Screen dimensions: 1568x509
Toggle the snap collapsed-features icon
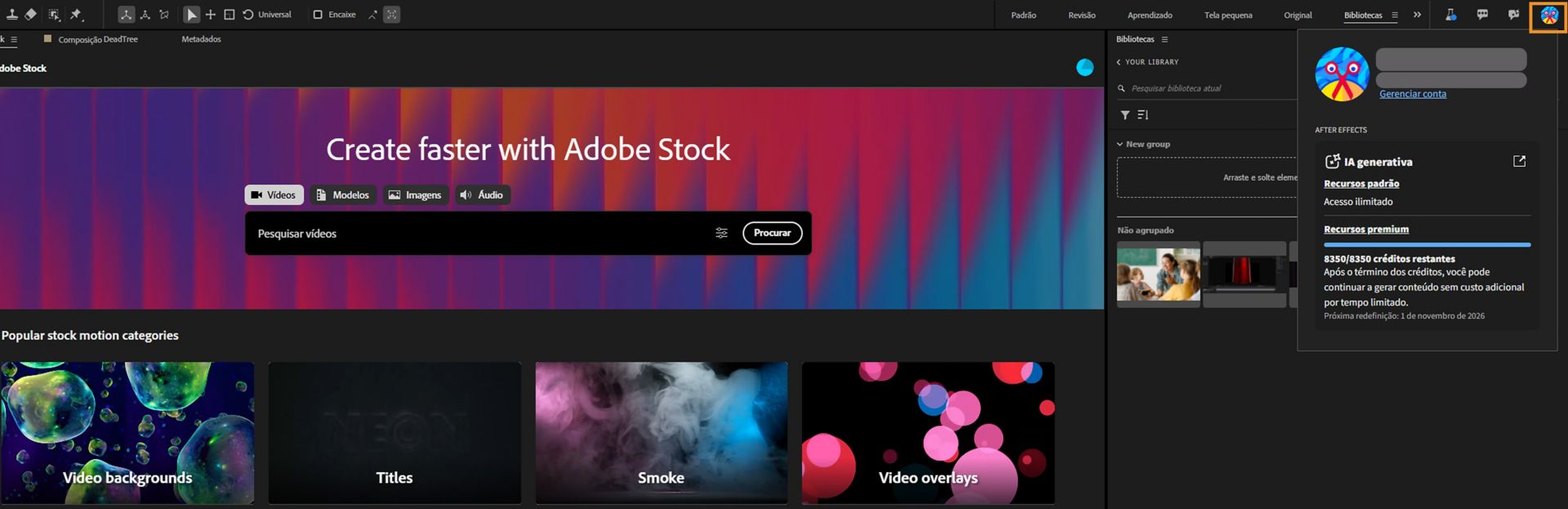[x=392, y=15]
